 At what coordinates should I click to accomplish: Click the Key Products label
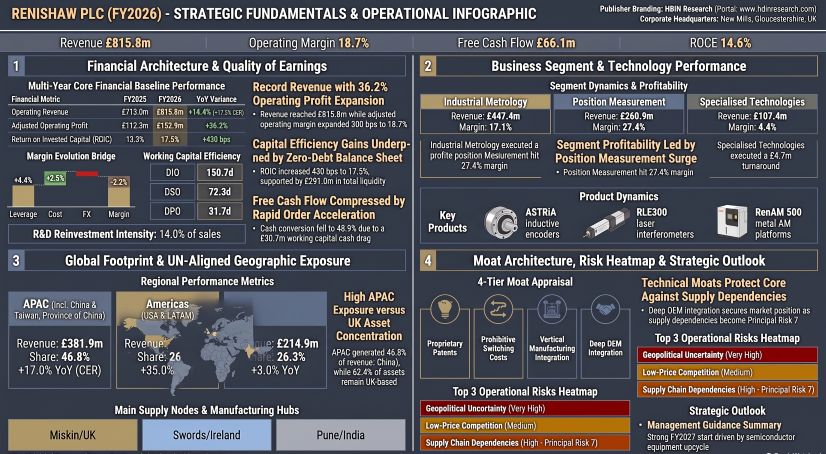[x=447, y=222]
